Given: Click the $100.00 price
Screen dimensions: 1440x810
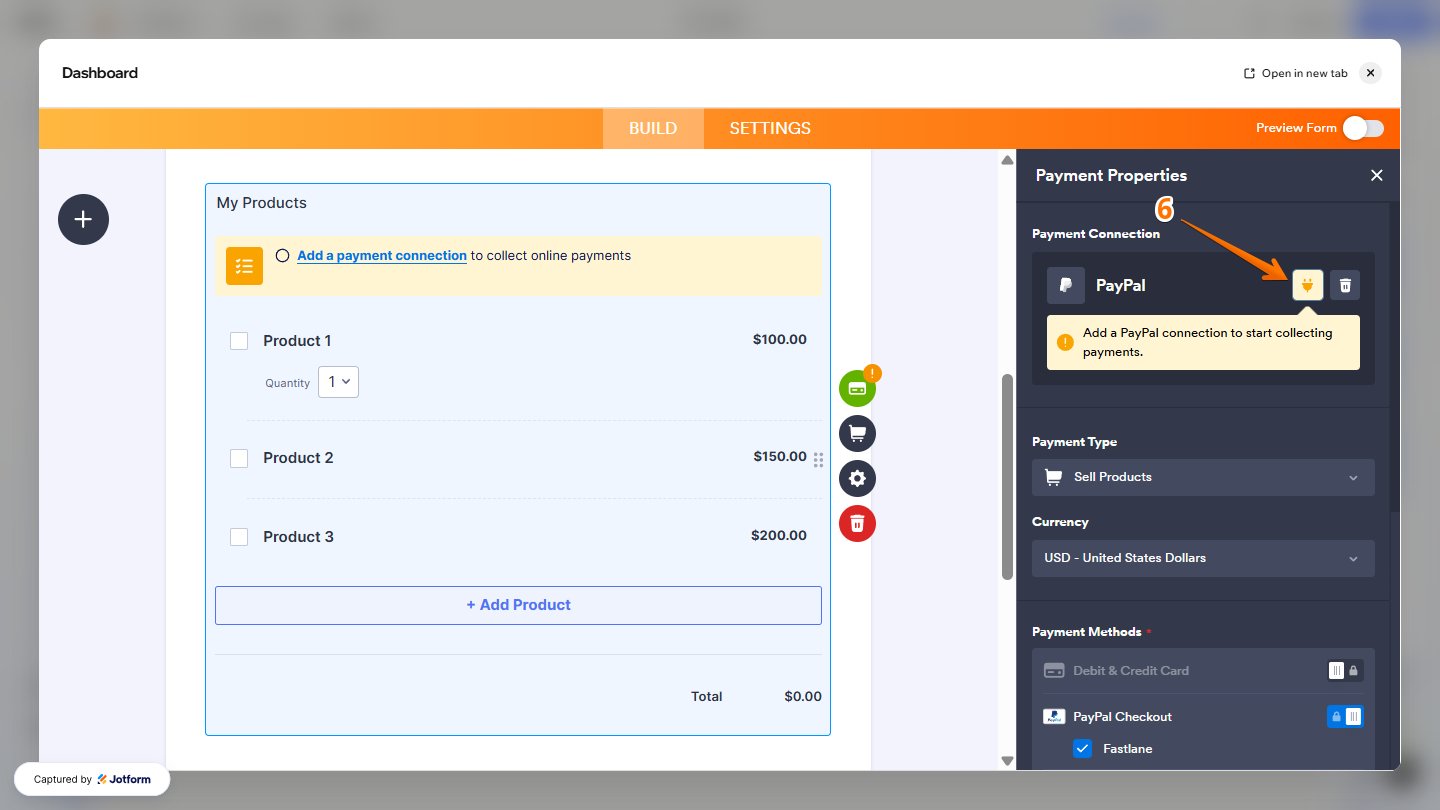Looking at the screenshot, I should click(780, 339).
